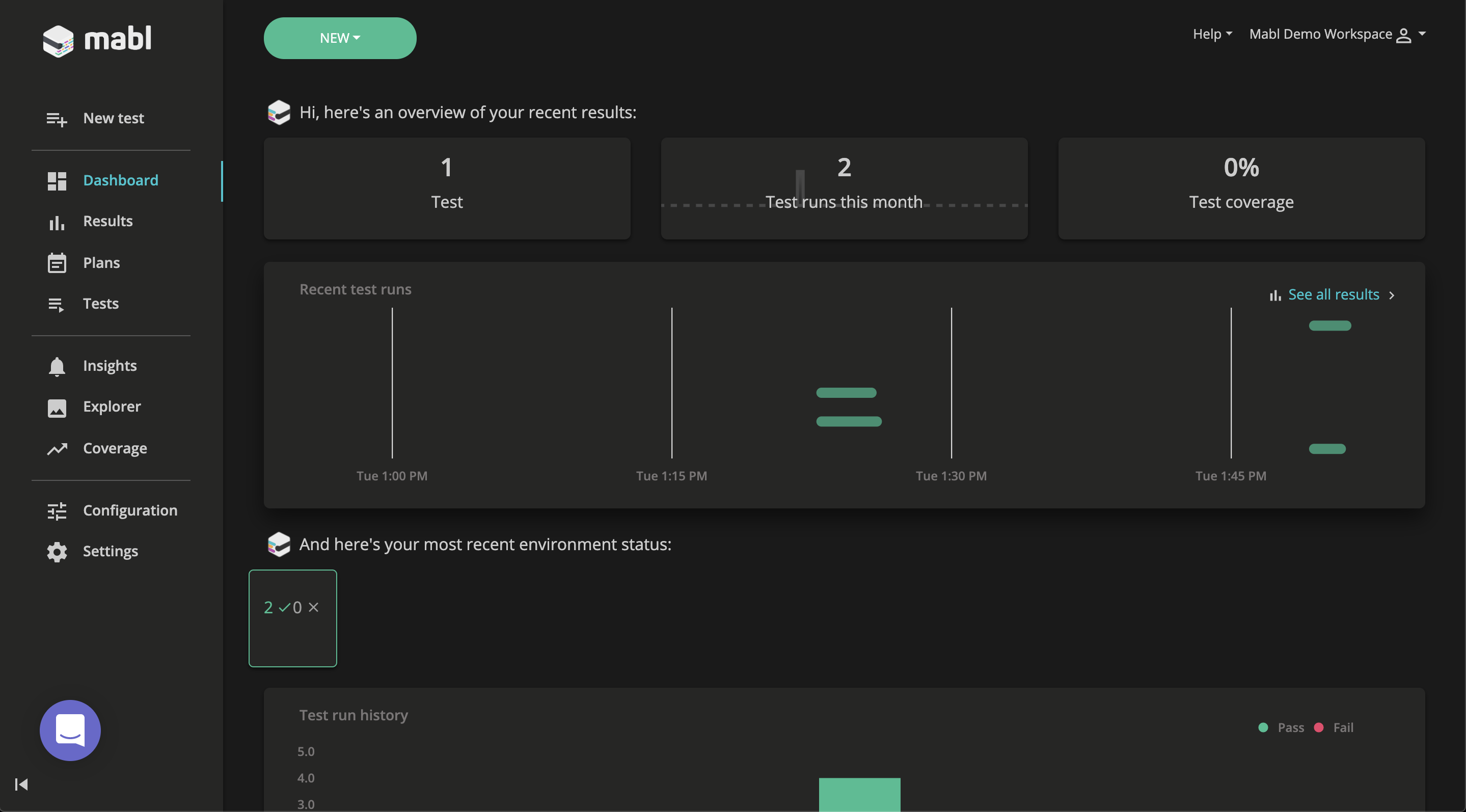
Task: Expand the Mabl Demo Workspace menu
Action: [1419, 34]
